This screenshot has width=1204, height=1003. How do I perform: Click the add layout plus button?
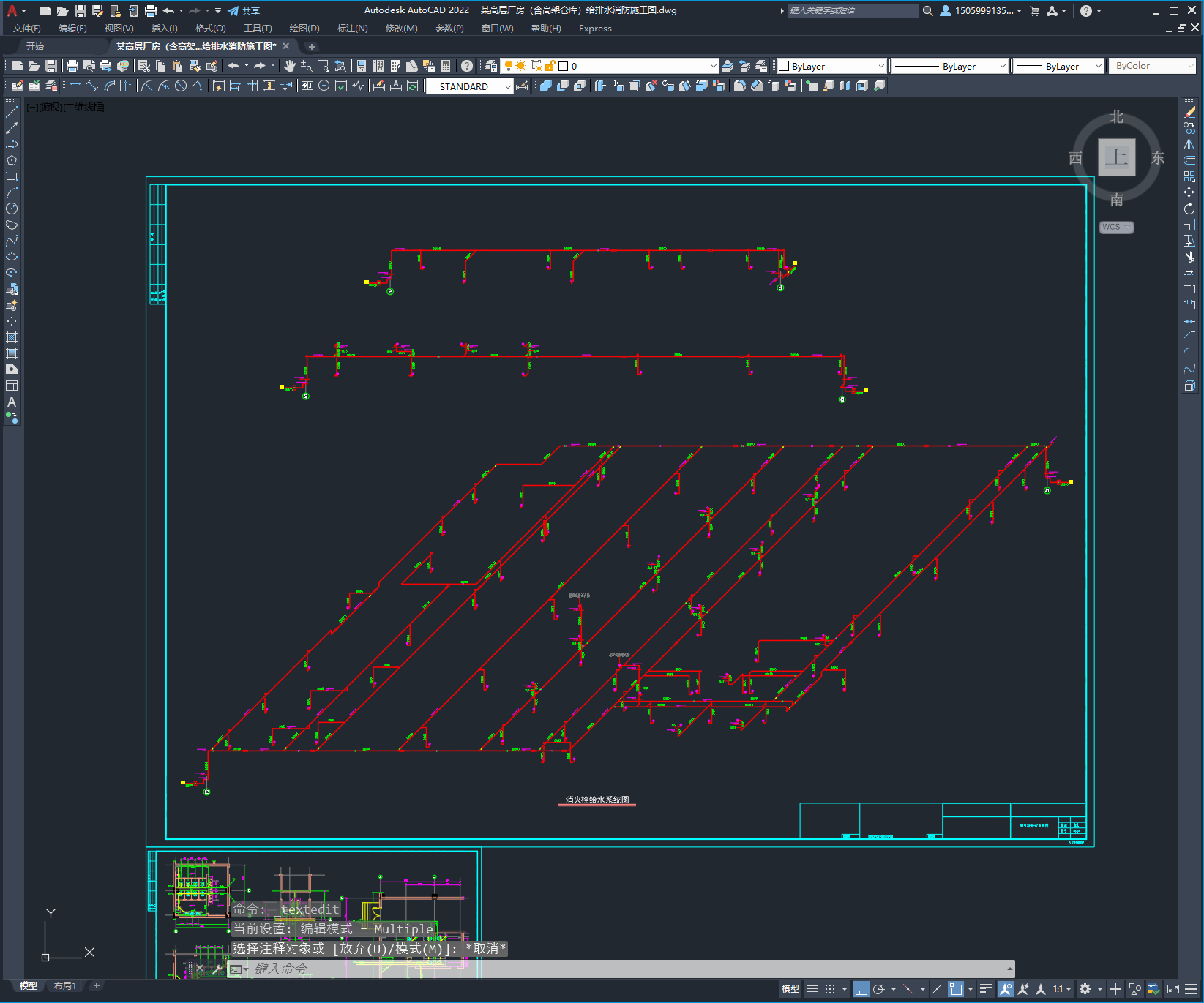coord(96,986)
